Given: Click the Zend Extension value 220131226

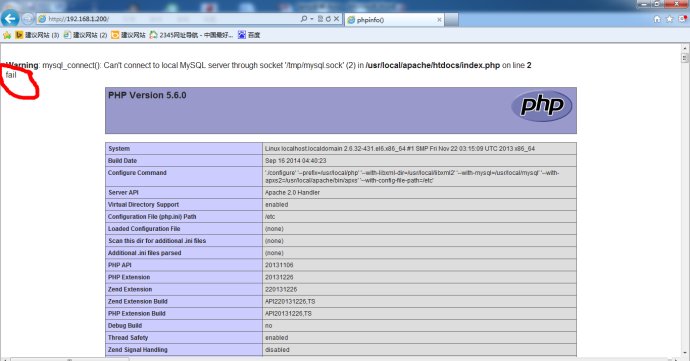Looking at the screenshot, I should [281, 289].
